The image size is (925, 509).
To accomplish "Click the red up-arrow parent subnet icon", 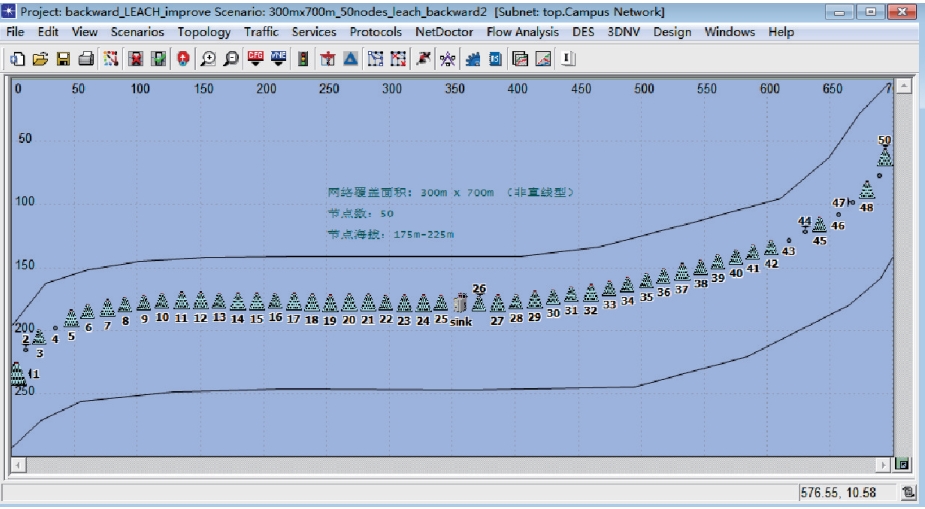I will 183,59.
